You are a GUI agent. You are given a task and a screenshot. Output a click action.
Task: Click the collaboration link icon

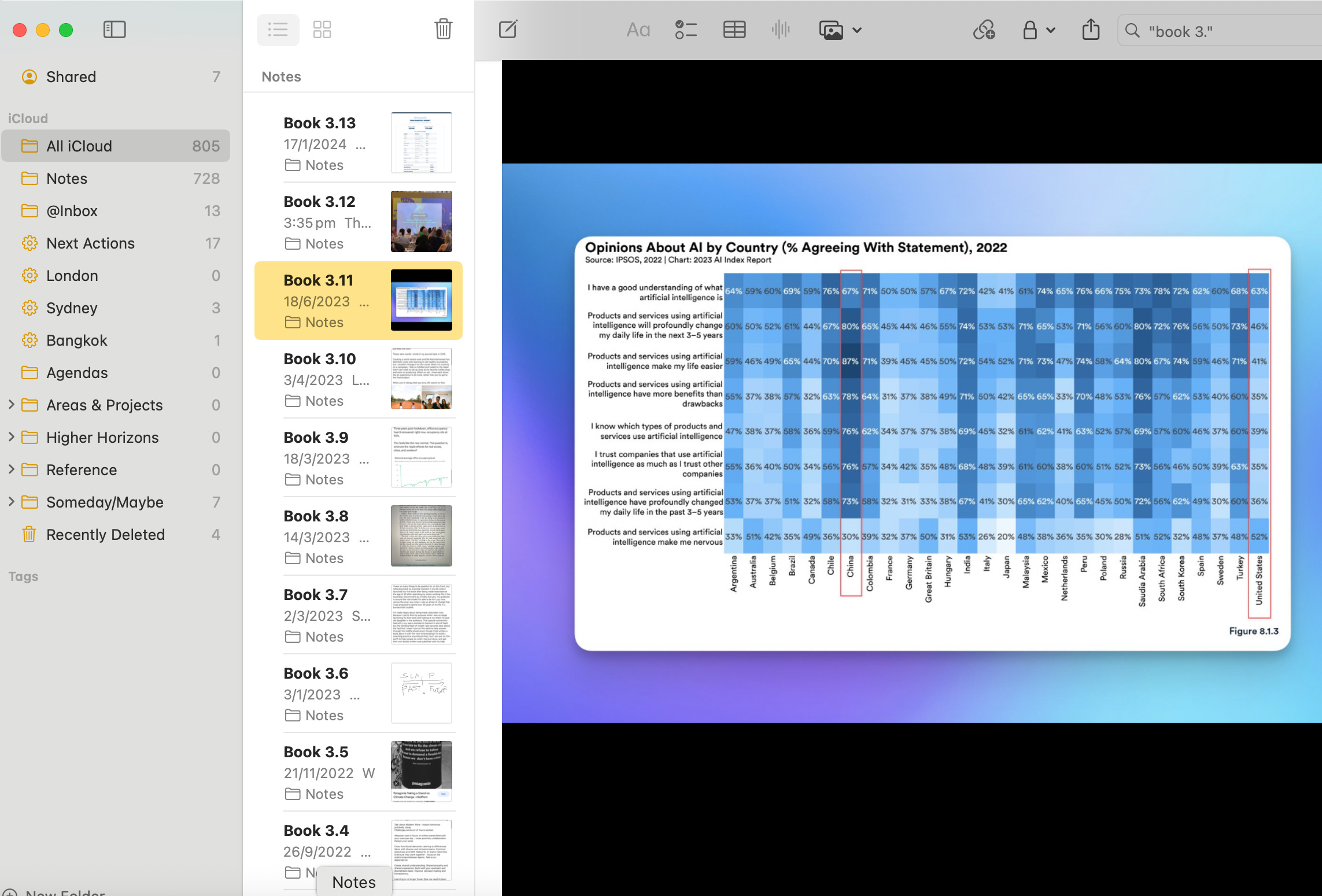[x=984, y=29]
